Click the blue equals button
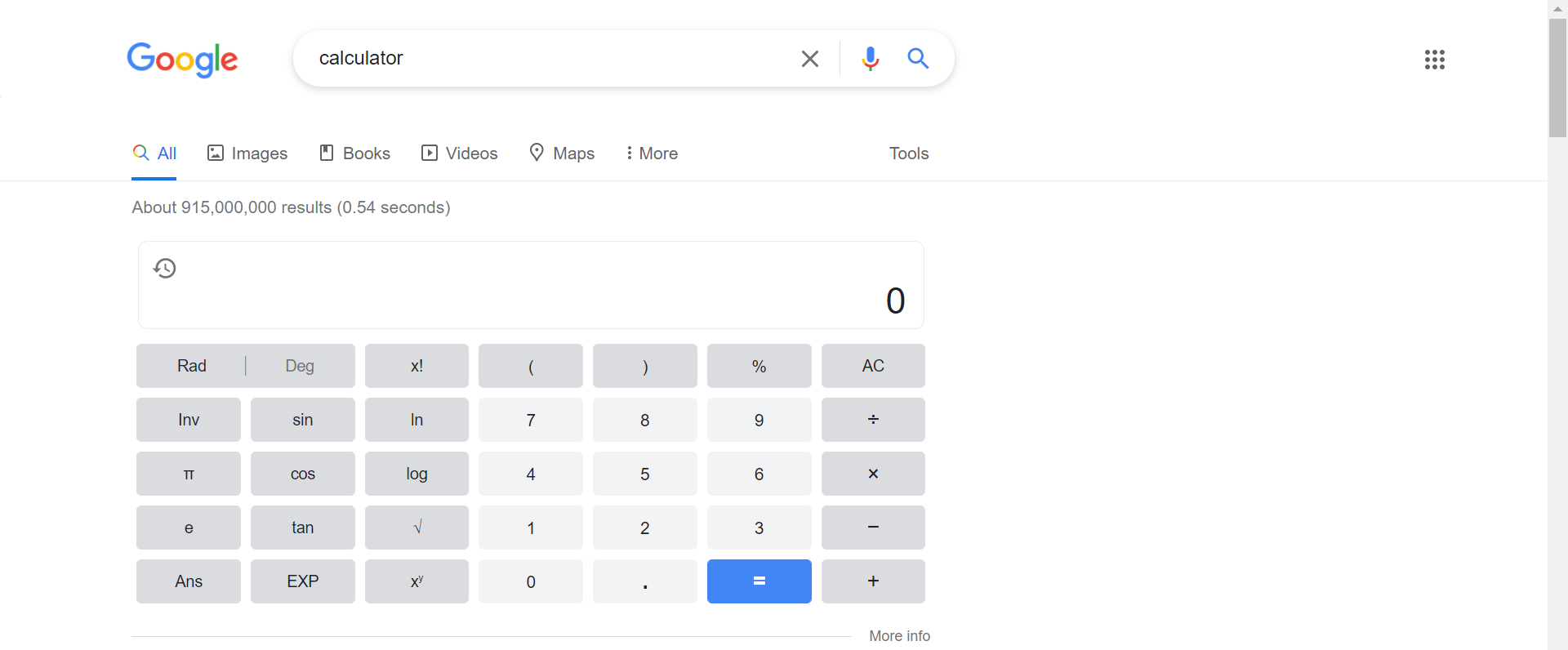Image resolution: width=1568 pixels, height=650 pixels. [759, 581]
